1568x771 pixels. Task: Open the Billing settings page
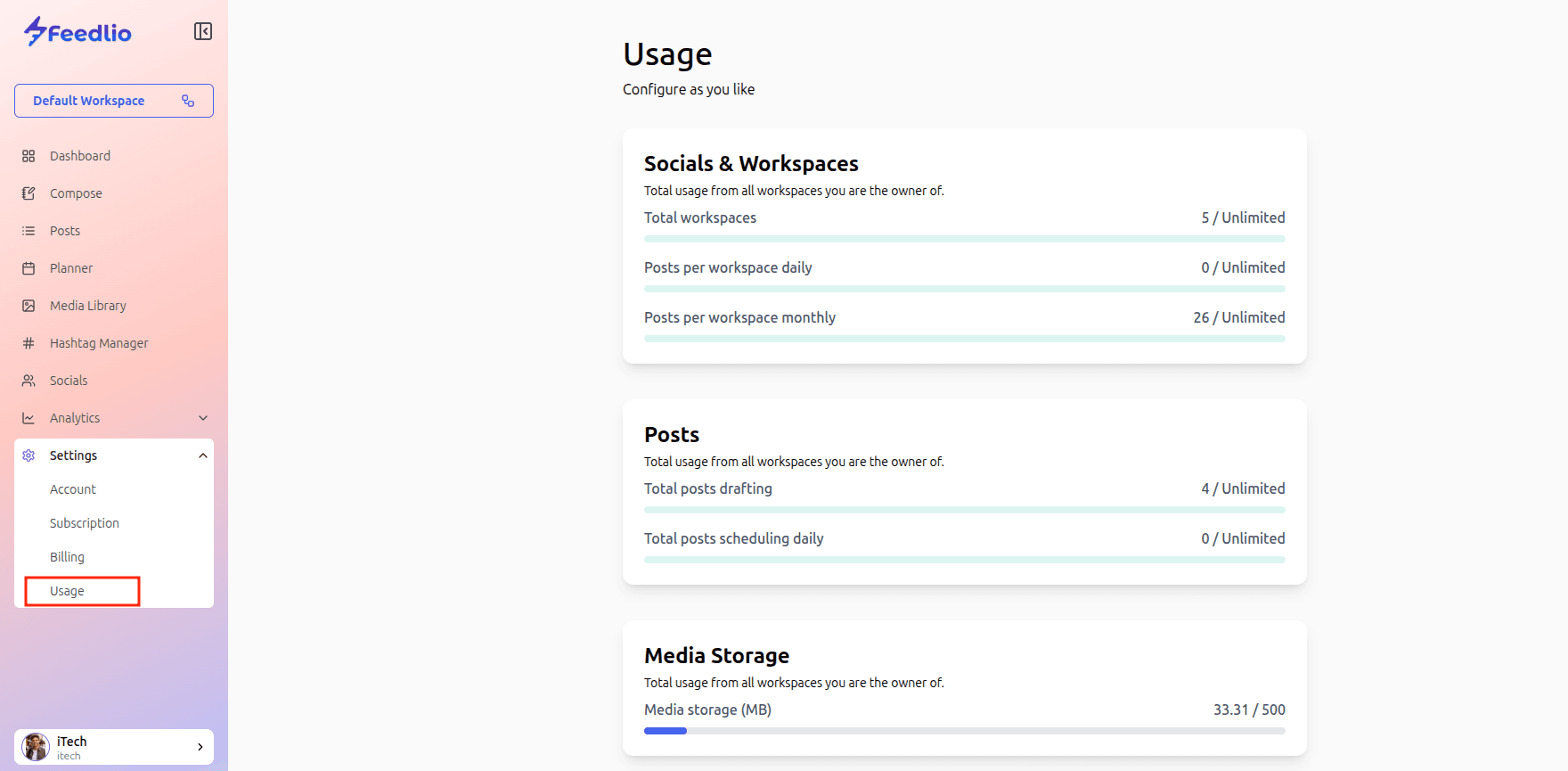(68, 557)
